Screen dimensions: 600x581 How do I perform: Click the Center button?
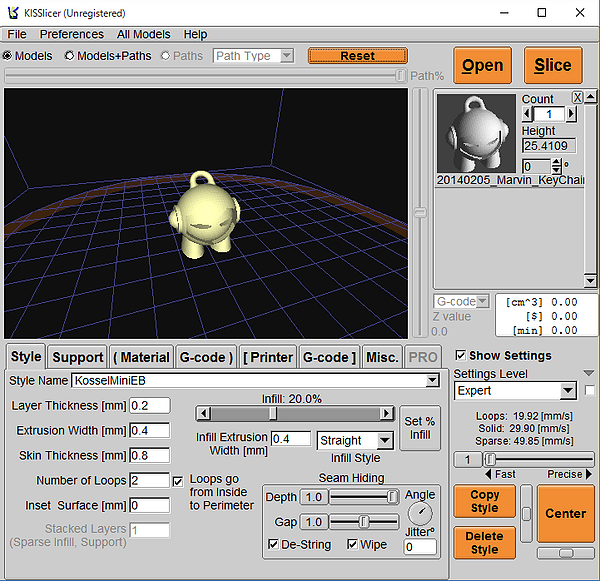(x=566, y=513)
